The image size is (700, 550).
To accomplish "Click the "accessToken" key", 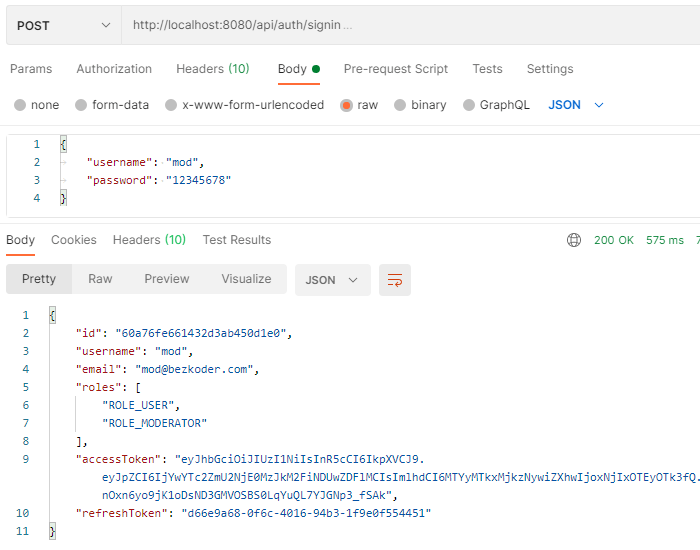I will [x=118, y=459].
